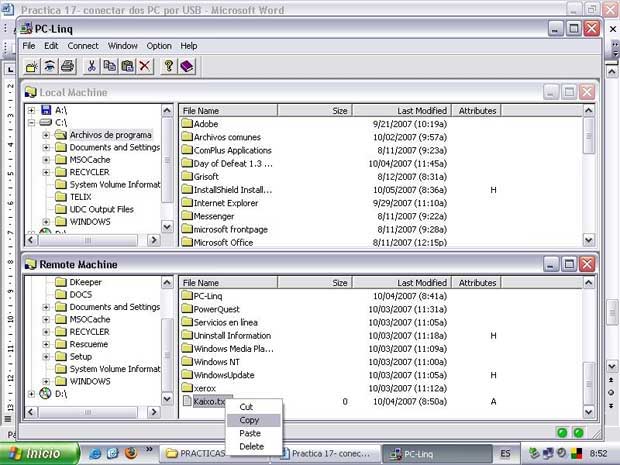Click the Copy toolbar icon
The height and width of the screenshot is (465, 620).
click(x=110, y=66)
